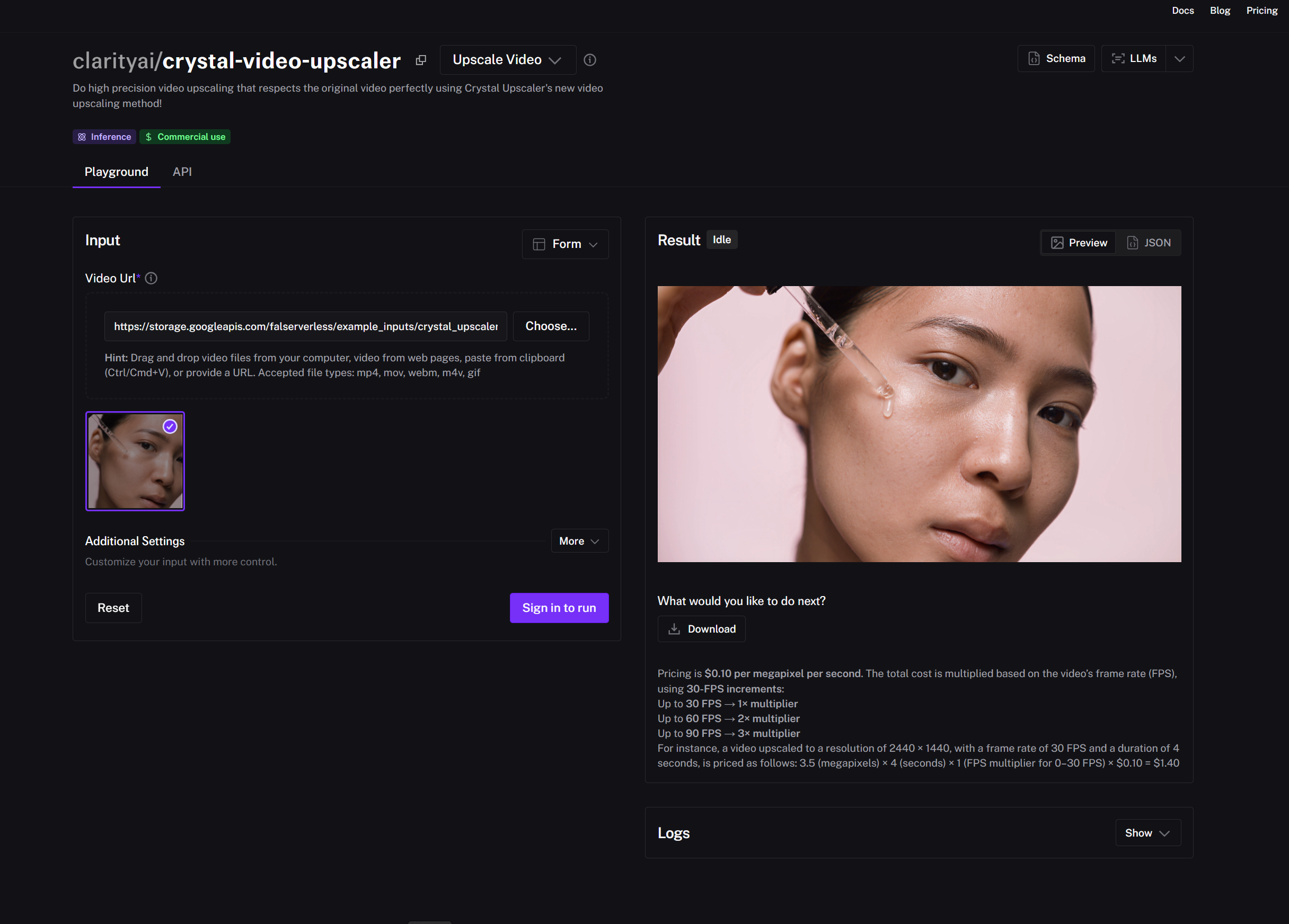Show the Logs output
This screenshot has height=924, width=1289.
(x=1147, y=832)
